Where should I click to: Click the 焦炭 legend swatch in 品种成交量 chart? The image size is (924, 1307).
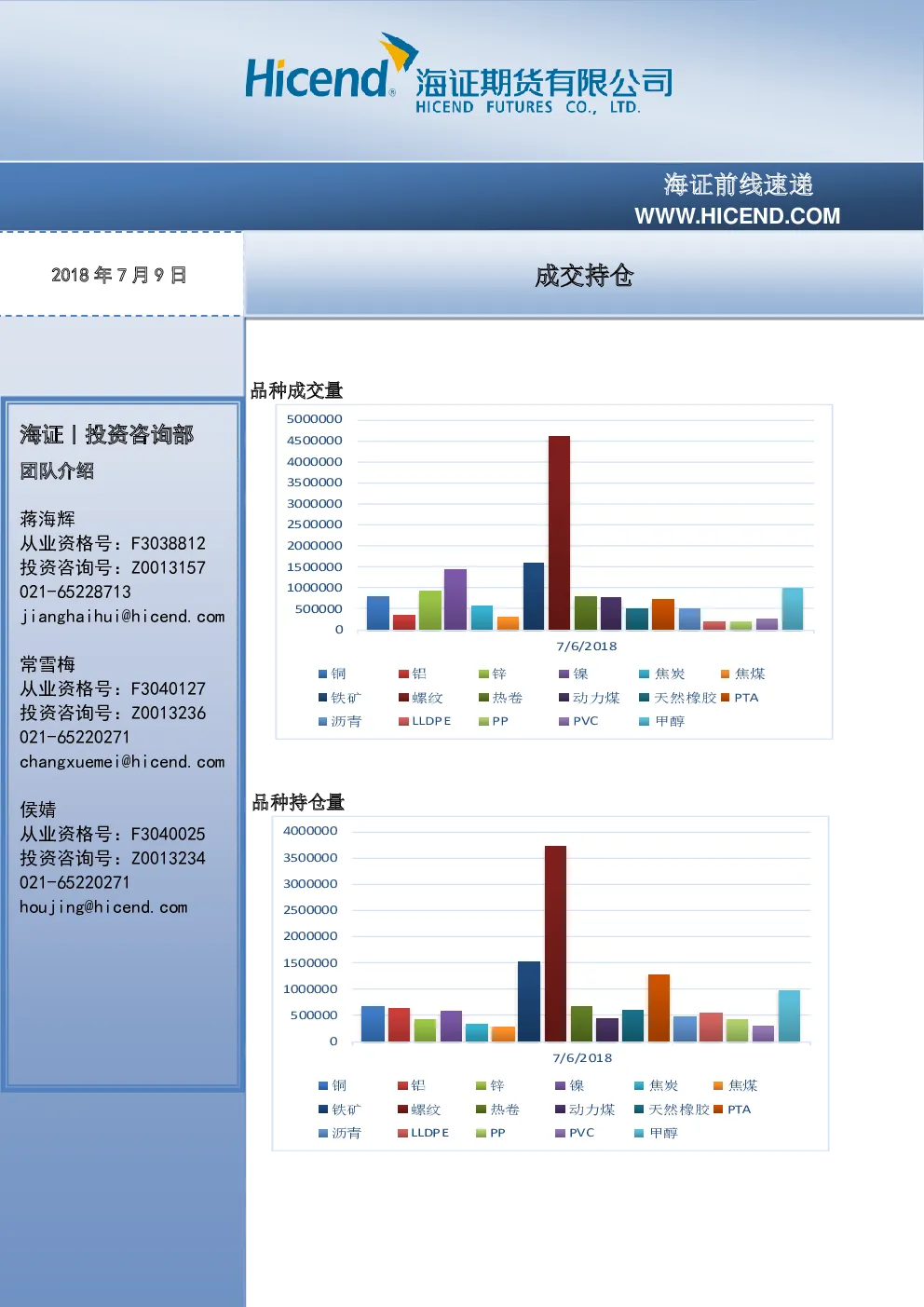(644, 674)
